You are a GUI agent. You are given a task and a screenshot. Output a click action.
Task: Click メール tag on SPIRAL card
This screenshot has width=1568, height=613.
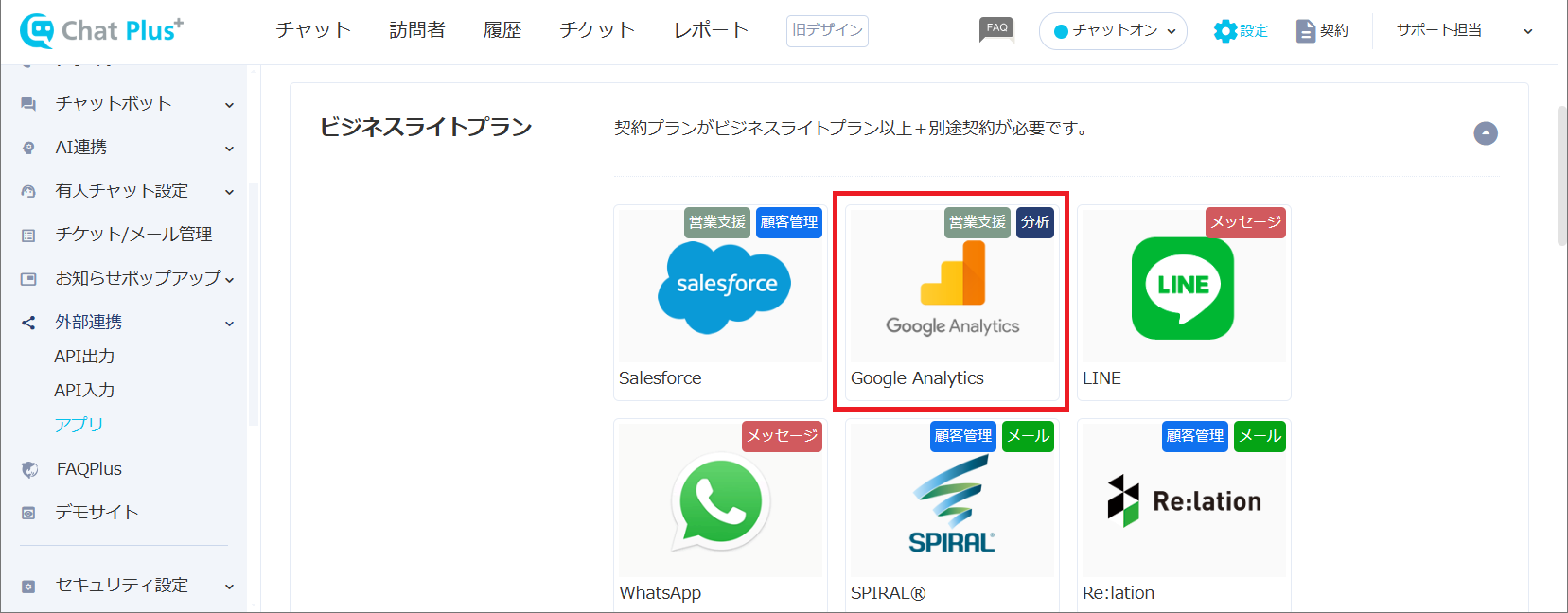coord(1029,436)
